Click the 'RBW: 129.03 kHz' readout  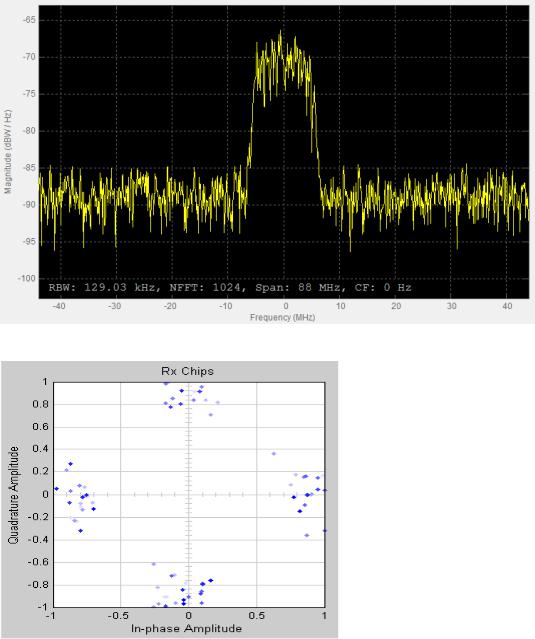(101, 287)
